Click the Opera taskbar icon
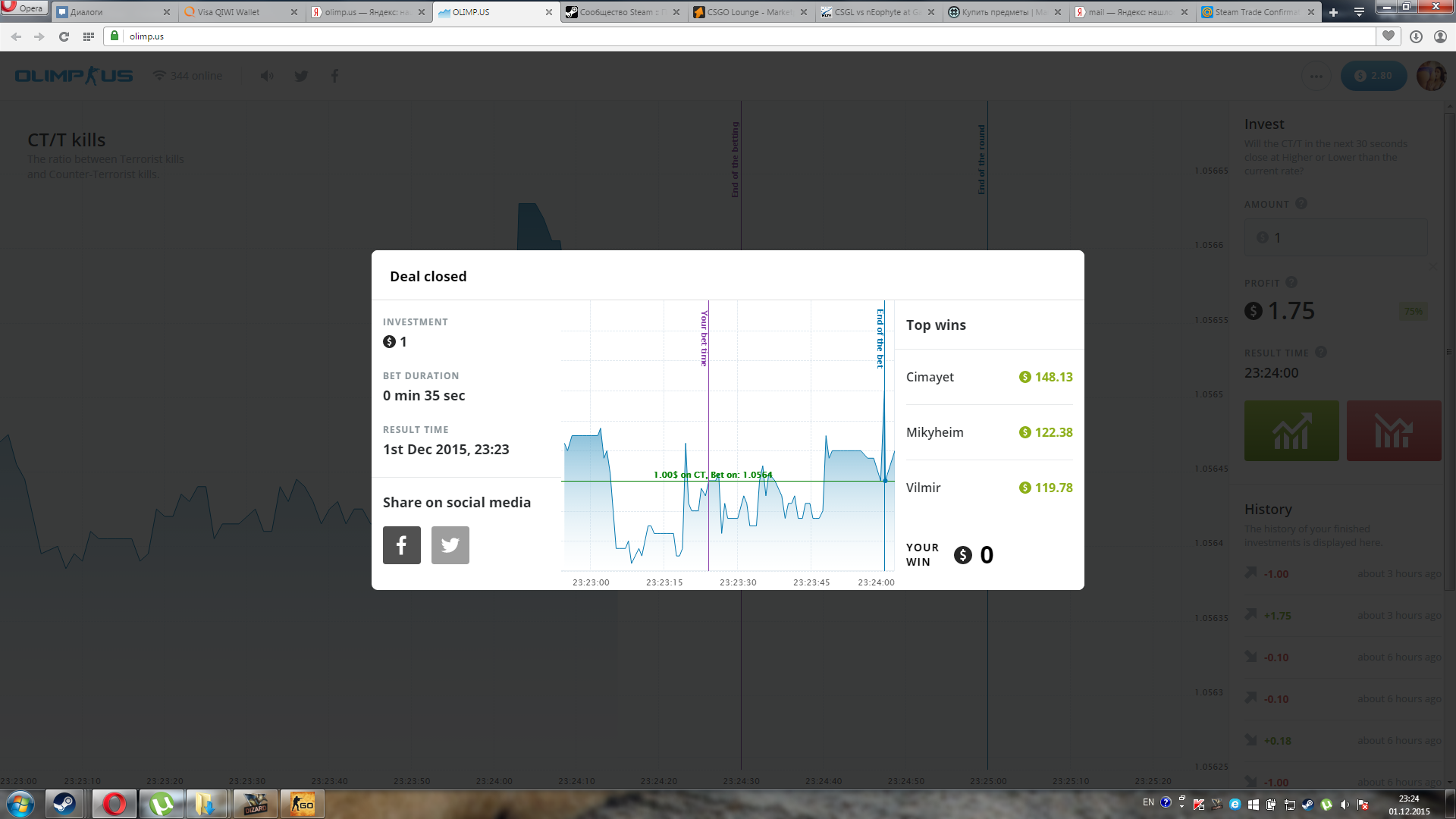Viewport: 1456px width, 819px height. click(115, 804)
